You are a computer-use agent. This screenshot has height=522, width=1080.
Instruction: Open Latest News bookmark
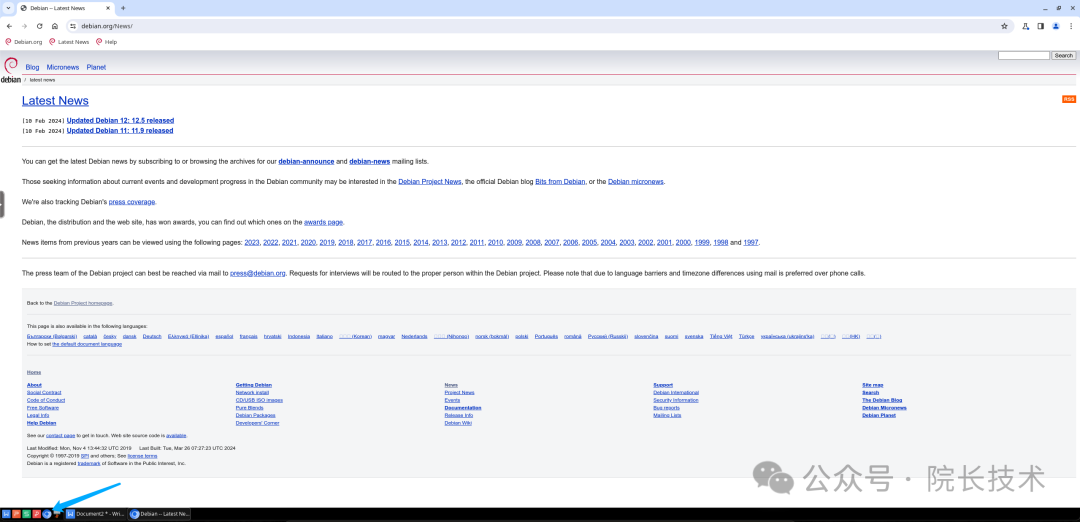(69, 42)
